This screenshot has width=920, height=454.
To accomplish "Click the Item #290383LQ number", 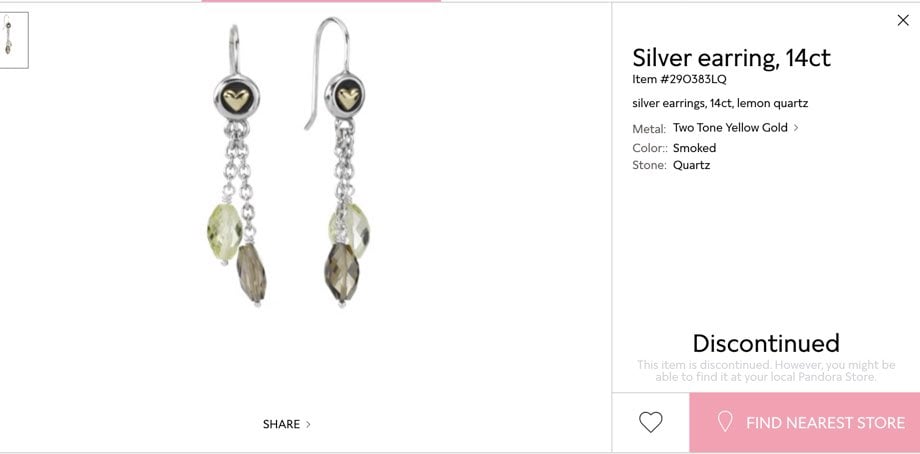I will click(679, 79).
